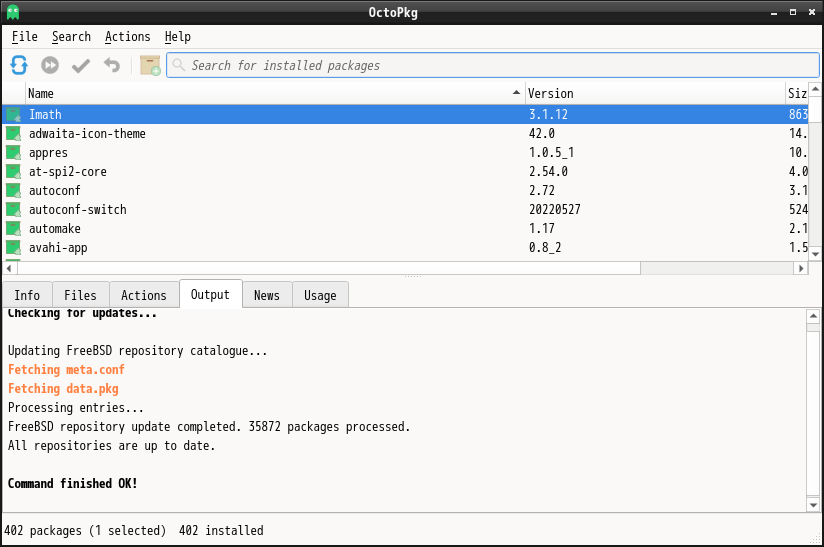This screenshot has width=824, height=547.
Task: Click the undo cancel arrow icon
Action: [x=112, y=65]
